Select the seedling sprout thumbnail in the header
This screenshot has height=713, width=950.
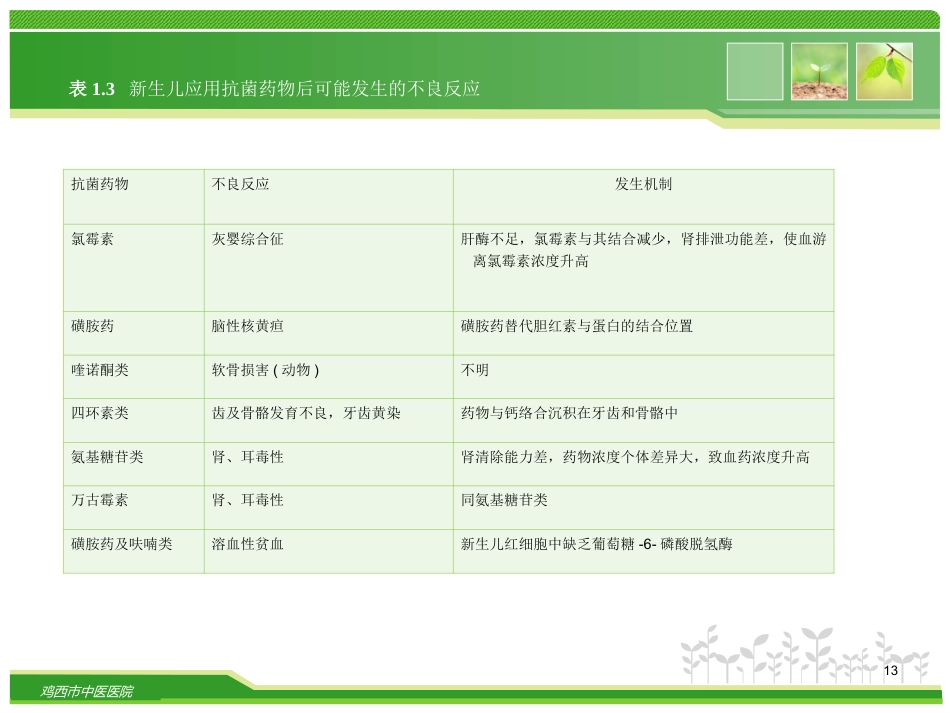[x=819, y=71]
